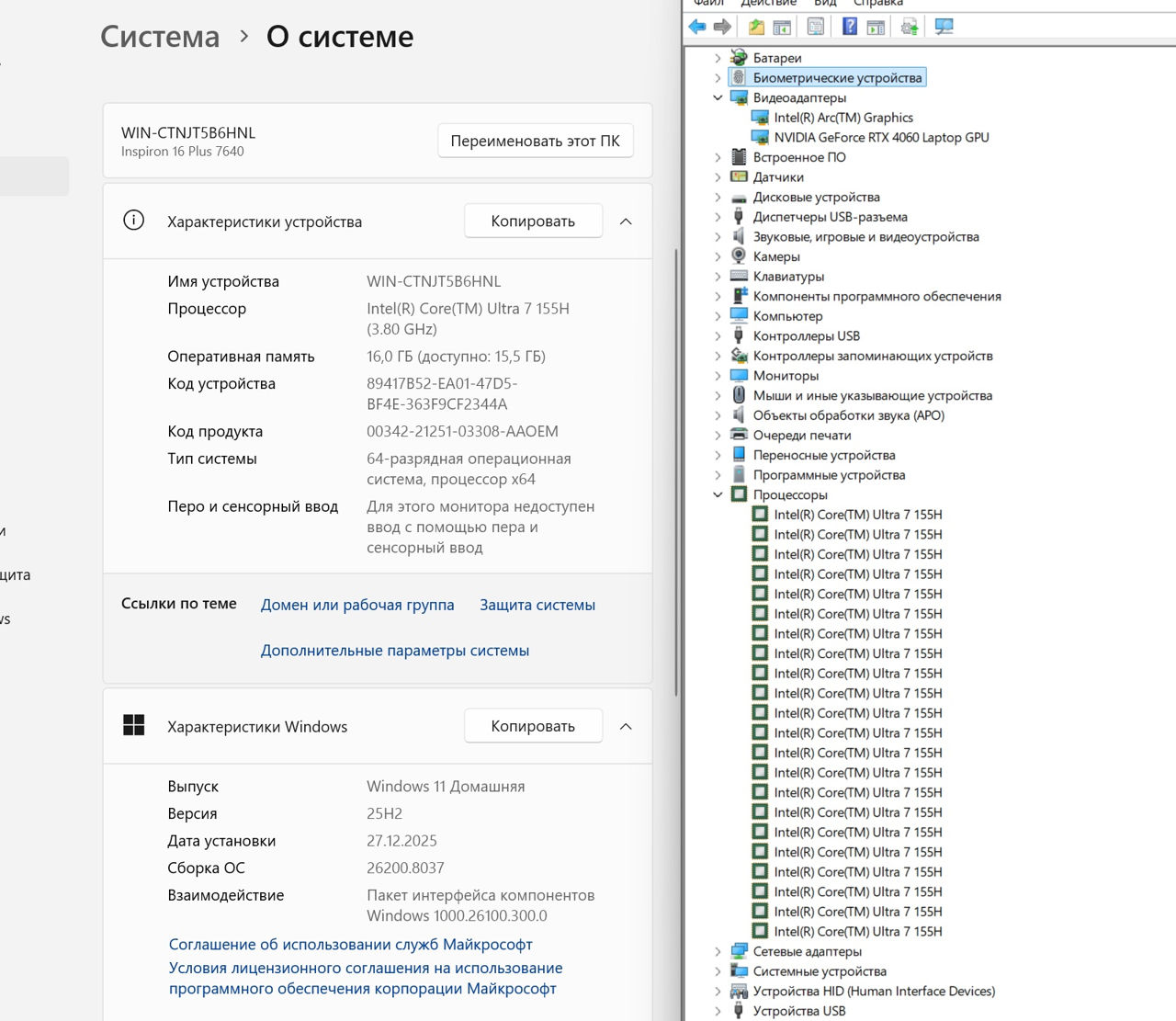Viewport: 1176px width, 1021px height.
Task: Click the Back arrow in Device Manager toolbar
Action: point(697,27)
